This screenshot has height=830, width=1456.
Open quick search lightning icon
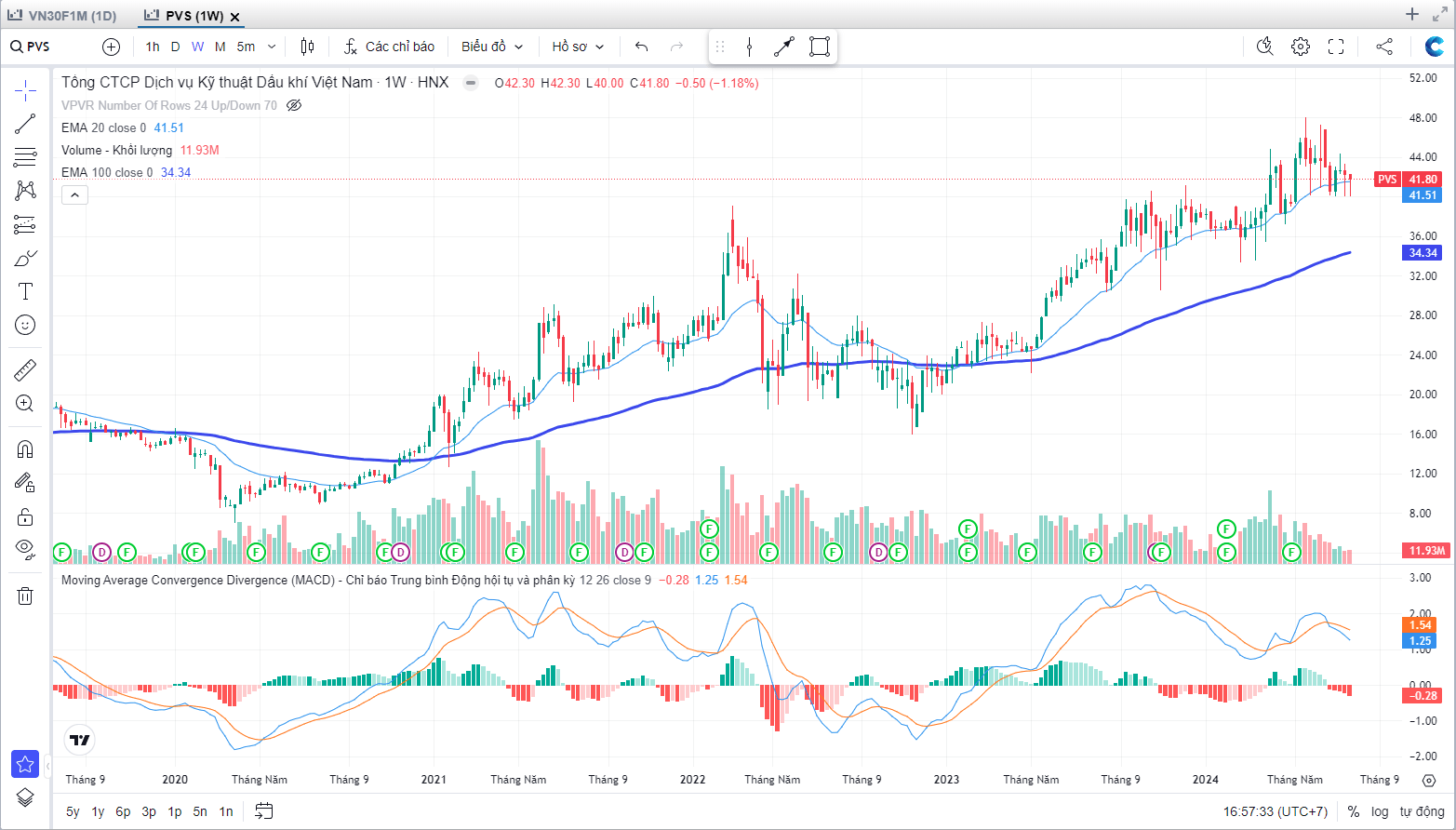pos(1265,47)
